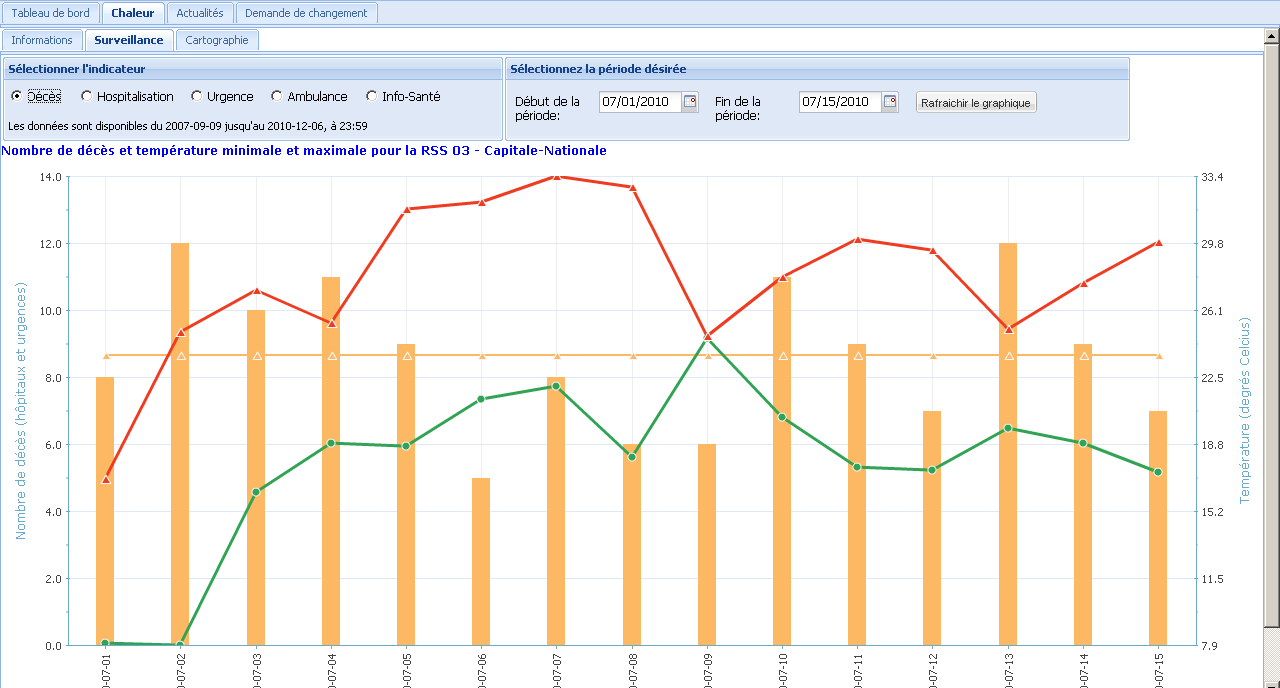Screen dimensions: 1280x688
Task: Click Rafraîchir le graphique button
Action: point(976,102)
